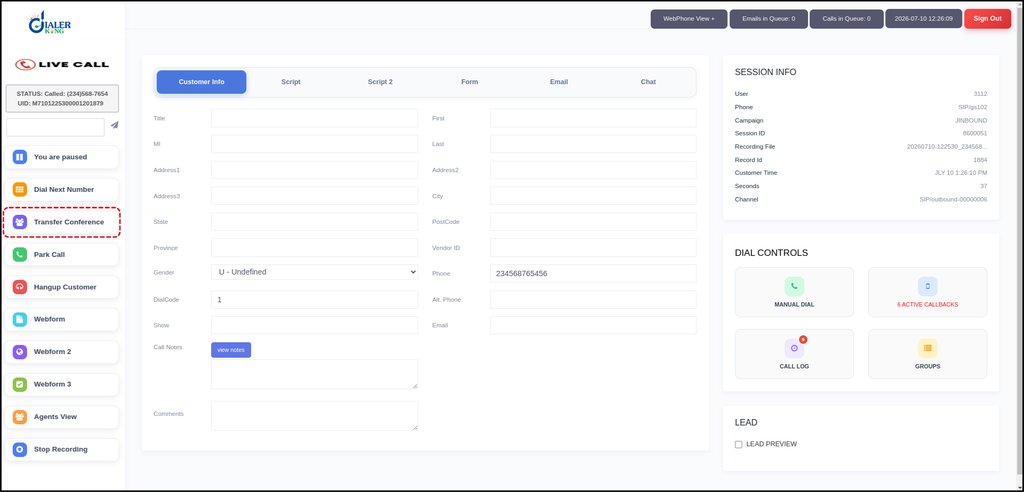1024x492 pixels.
Task: Click the pause icon beside You are paused
Action: tap(20, 157)
